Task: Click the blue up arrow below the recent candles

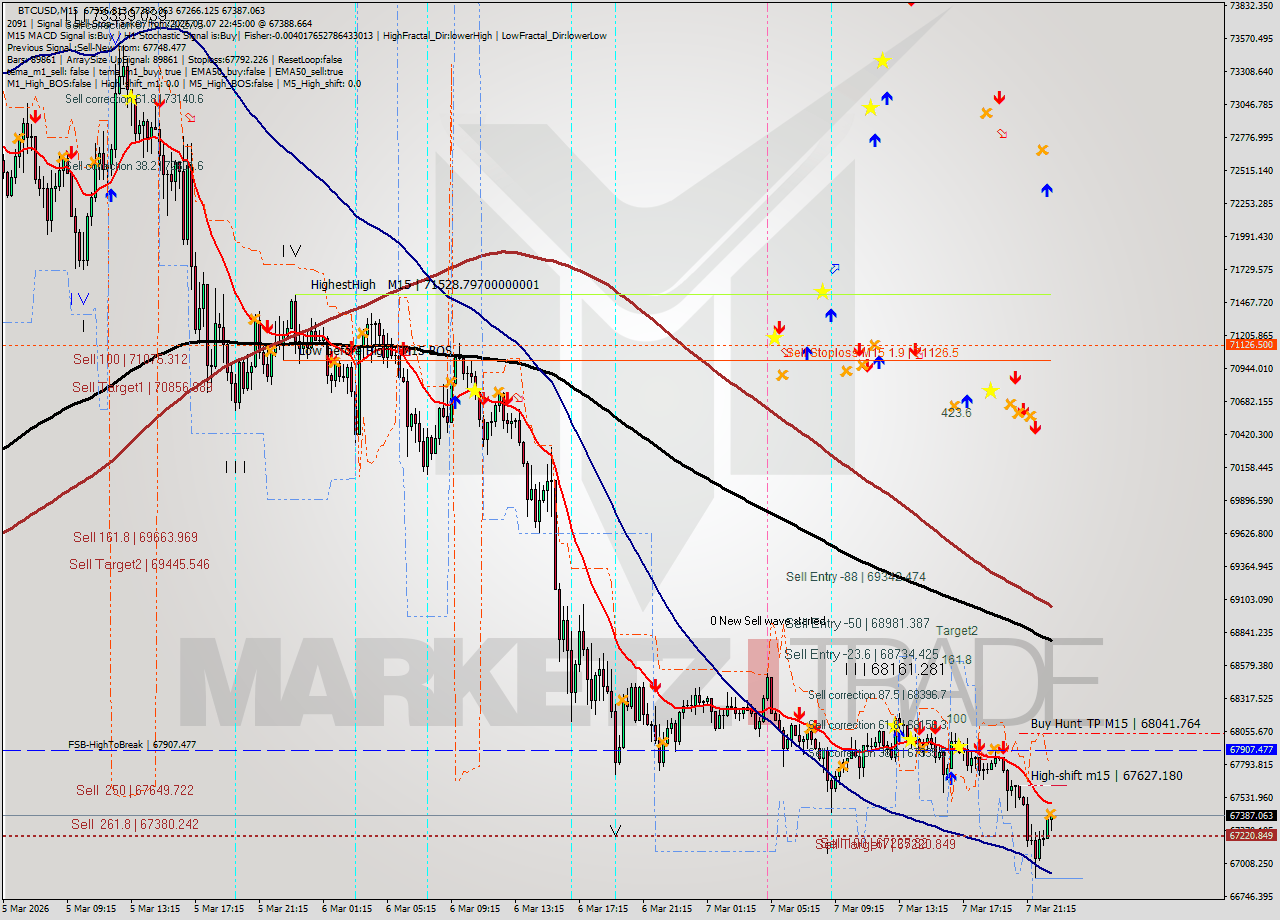Action: (x=951, y=777)
